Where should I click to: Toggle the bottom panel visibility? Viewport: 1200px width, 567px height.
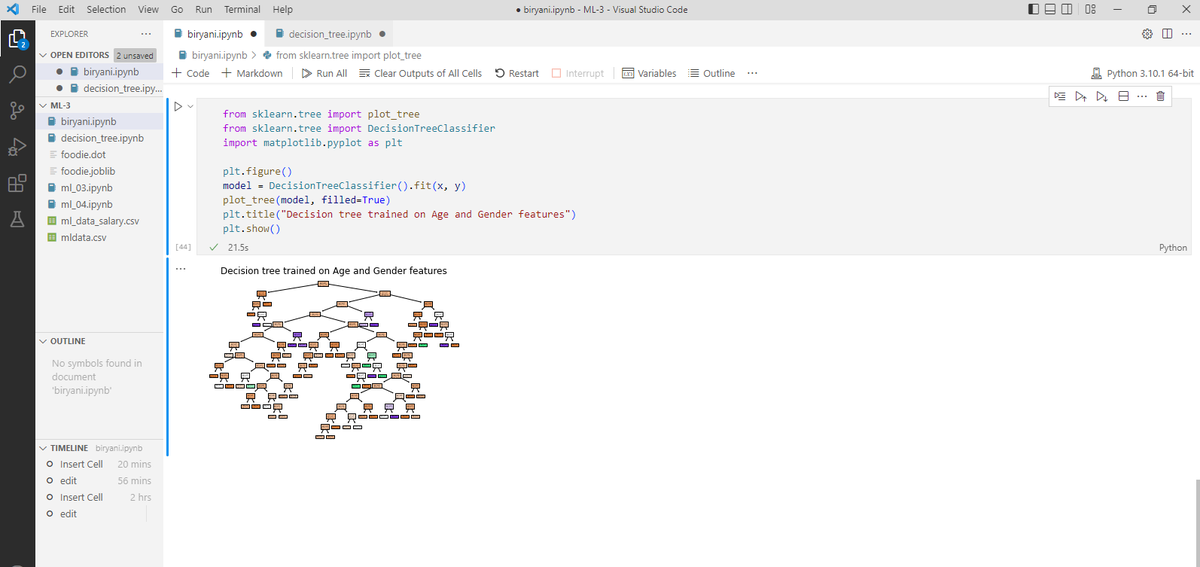tap(1050, 9)
